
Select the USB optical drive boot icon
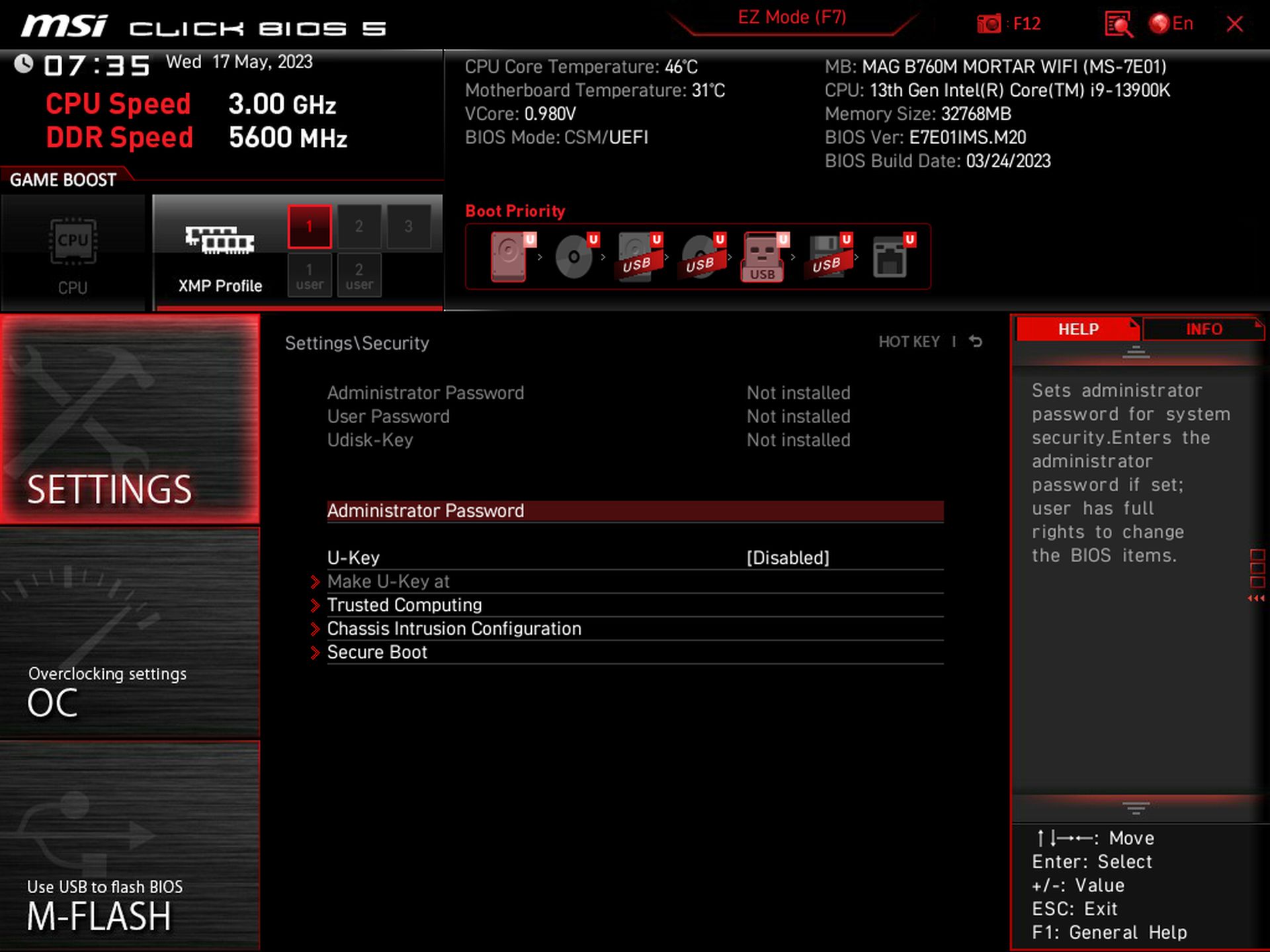click(702, 257)
